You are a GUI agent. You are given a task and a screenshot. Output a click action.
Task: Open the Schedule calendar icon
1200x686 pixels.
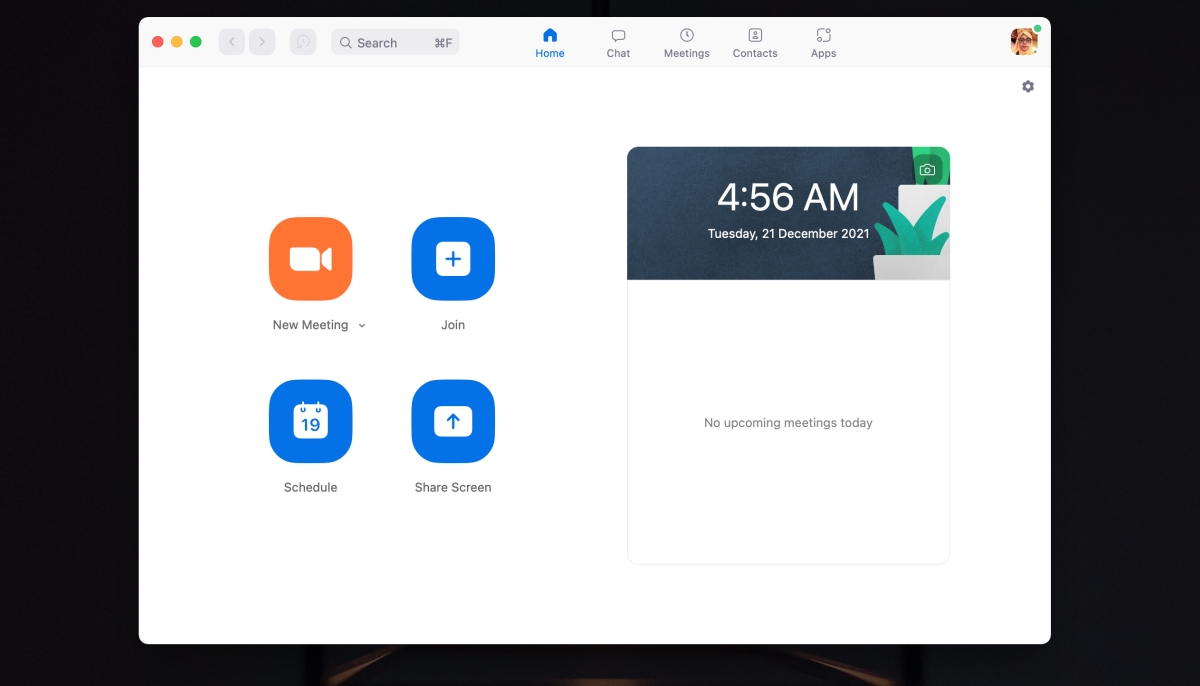pos(310,421)
